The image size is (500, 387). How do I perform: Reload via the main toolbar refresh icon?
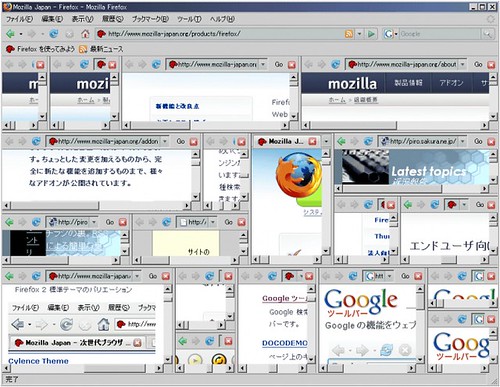point(53,34)
